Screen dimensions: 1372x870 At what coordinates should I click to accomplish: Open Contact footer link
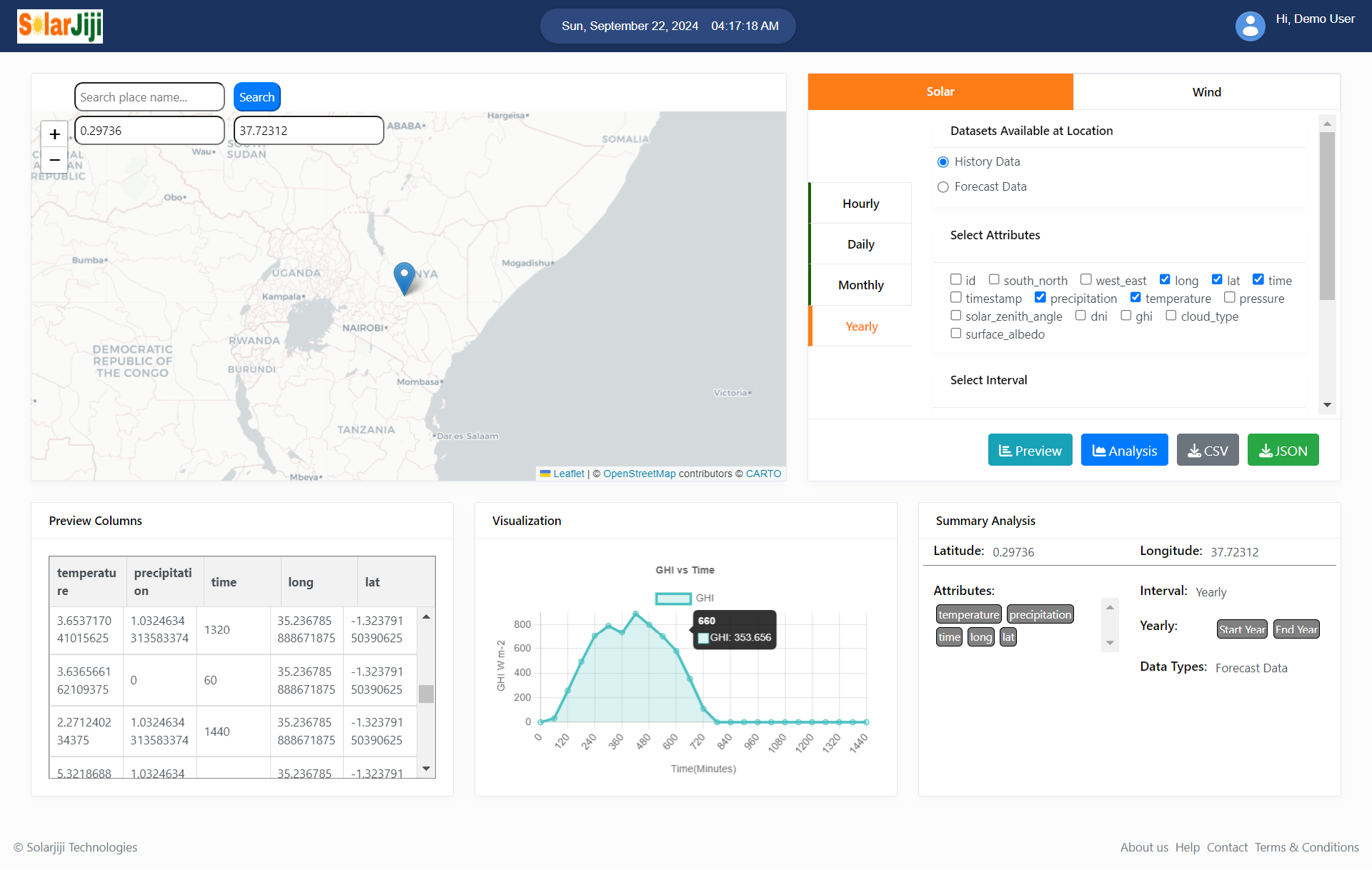point(1227,847)
